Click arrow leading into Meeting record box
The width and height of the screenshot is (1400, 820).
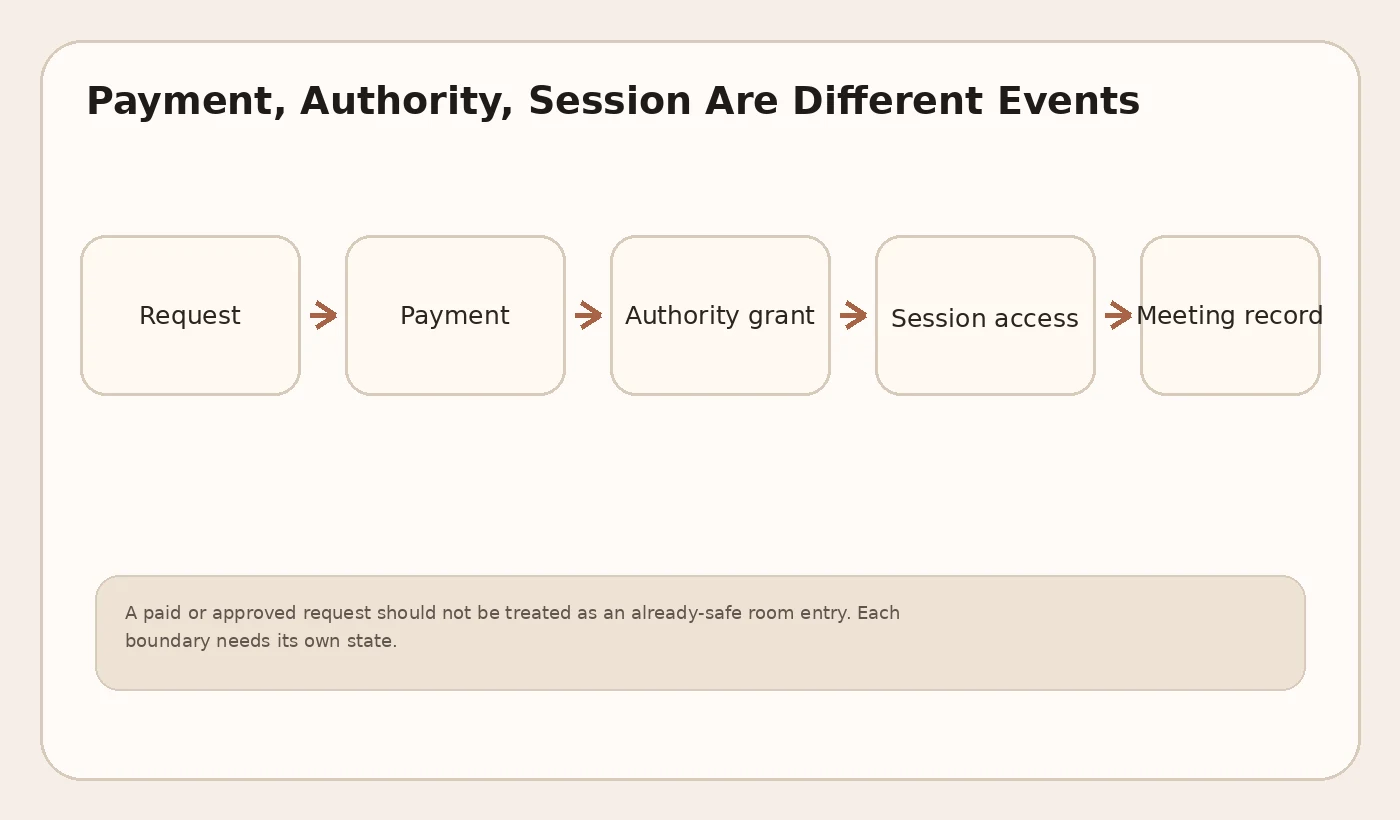[x=1118, y=315]
